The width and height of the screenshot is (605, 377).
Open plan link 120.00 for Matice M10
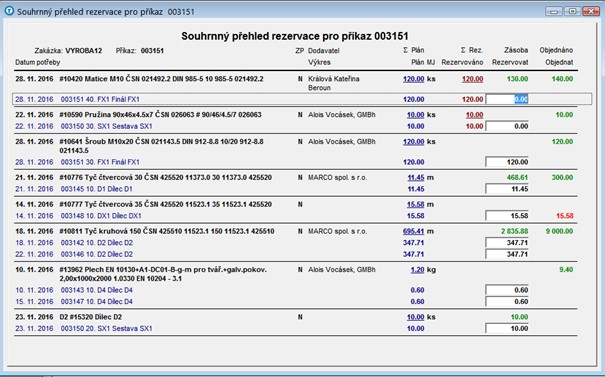click(413, 79)
